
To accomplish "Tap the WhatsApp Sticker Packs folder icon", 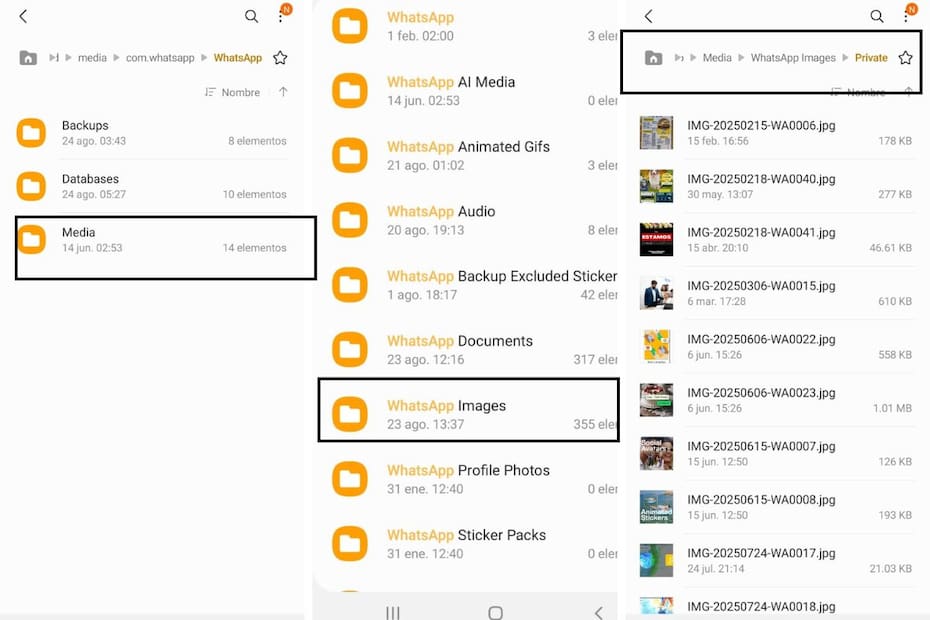I will pyautogui.click(x=350, y=543).
